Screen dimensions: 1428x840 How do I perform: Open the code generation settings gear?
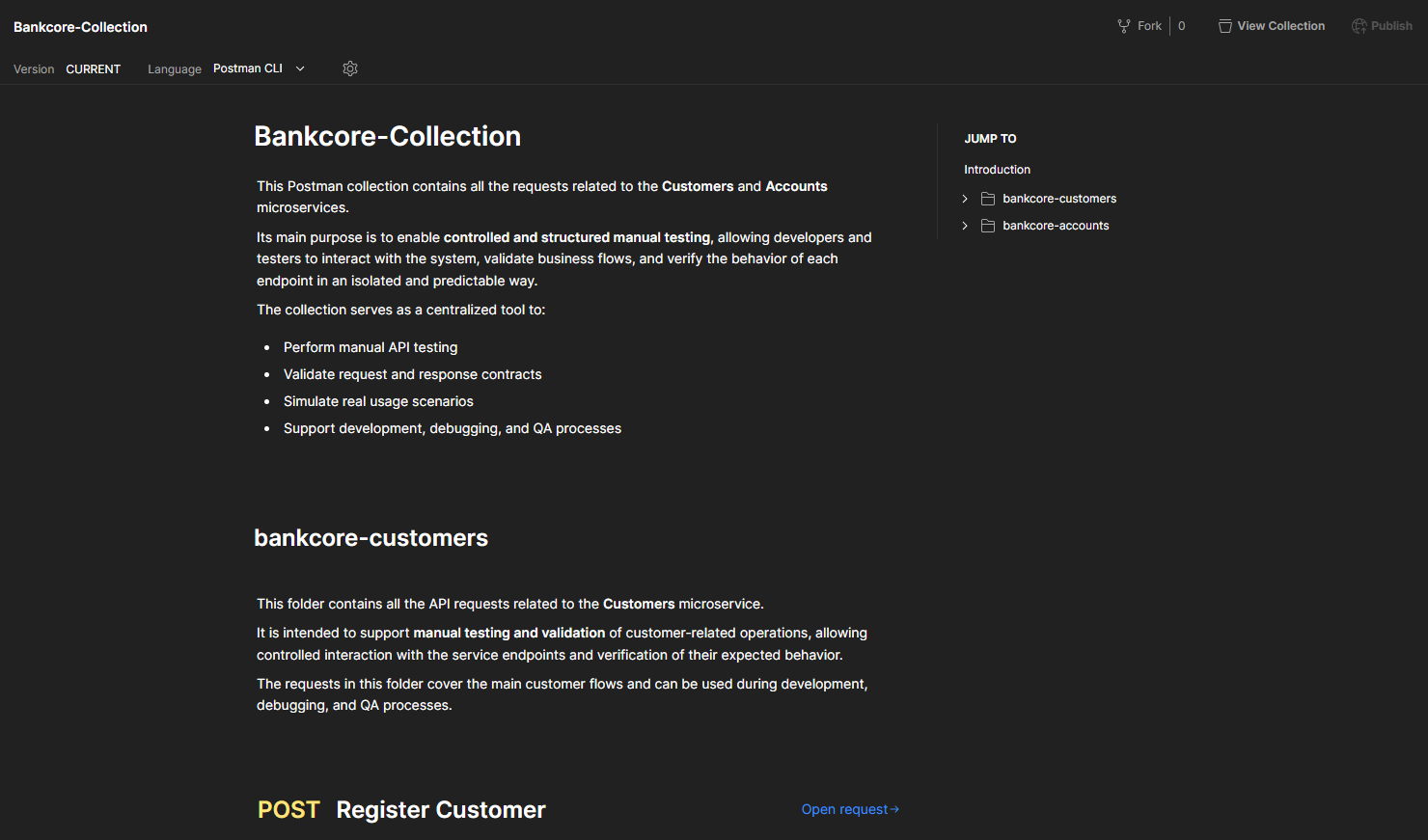pyautogui.click(x=349, y=68)
